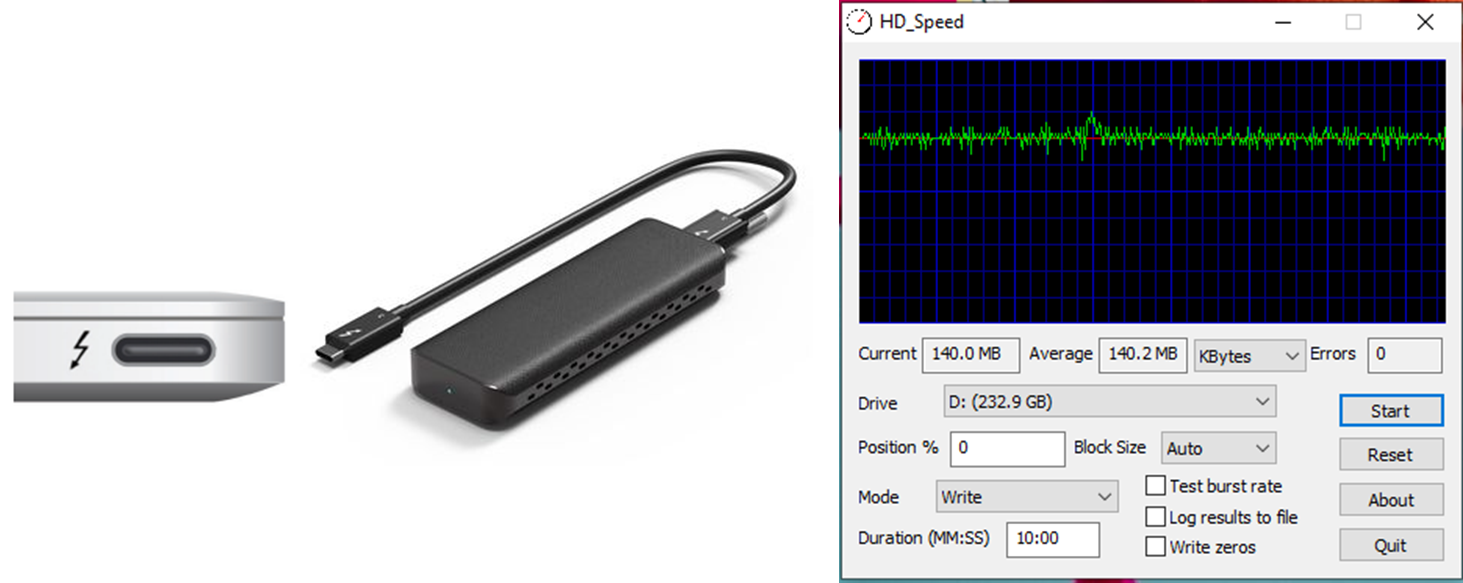Open the Mode dropdown showing Write
The width and height of the screenshot is (1463, 583).
click(1027, 497)
